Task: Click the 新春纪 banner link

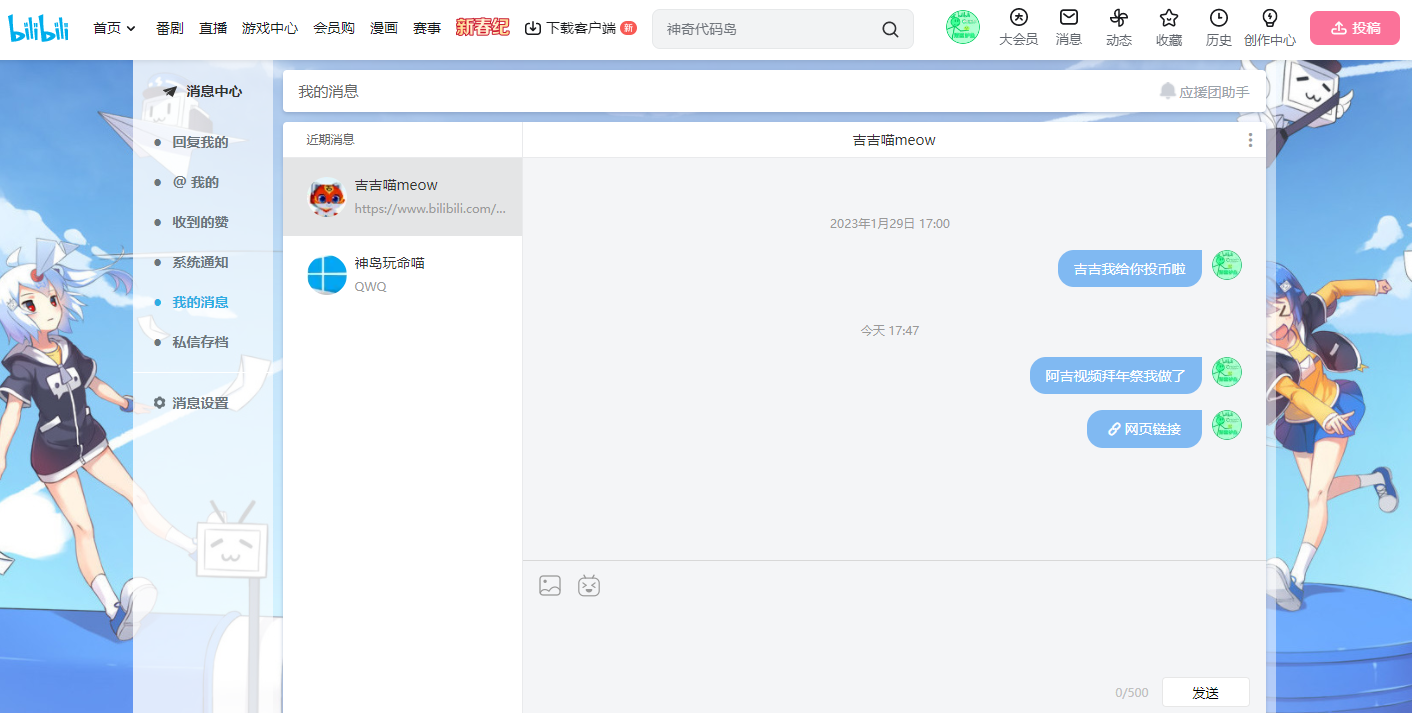Action: [482, 28]
